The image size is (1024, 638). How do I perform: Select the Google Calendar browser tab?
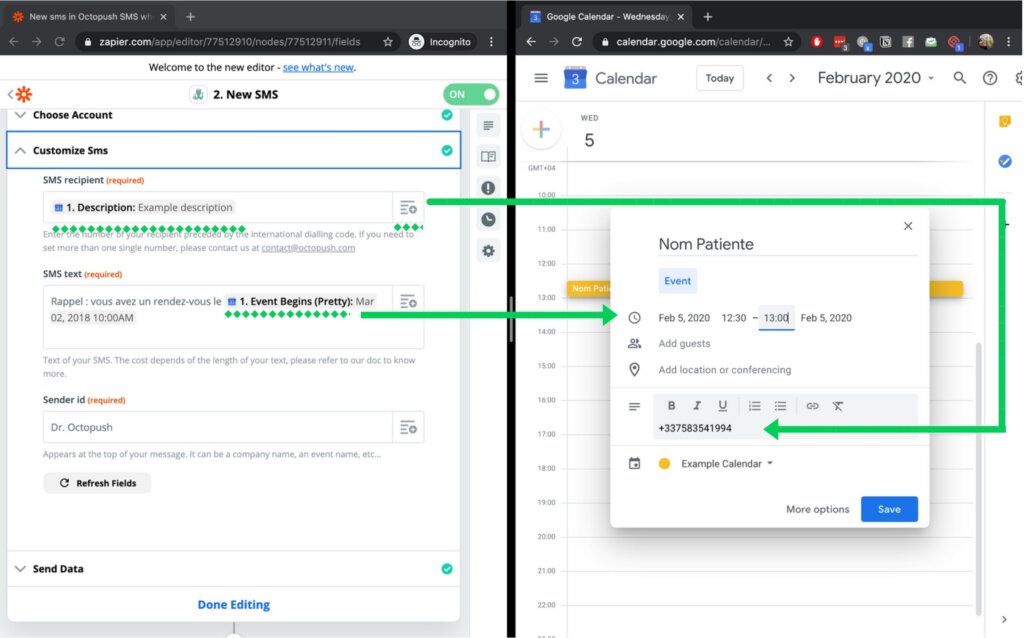[607, 16]
